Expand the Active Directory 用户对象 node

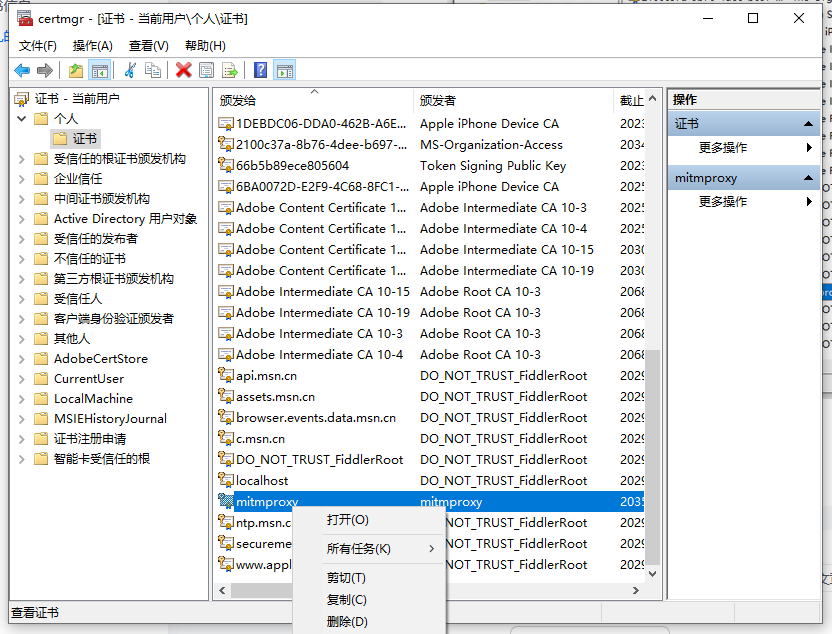pos(22,219)
